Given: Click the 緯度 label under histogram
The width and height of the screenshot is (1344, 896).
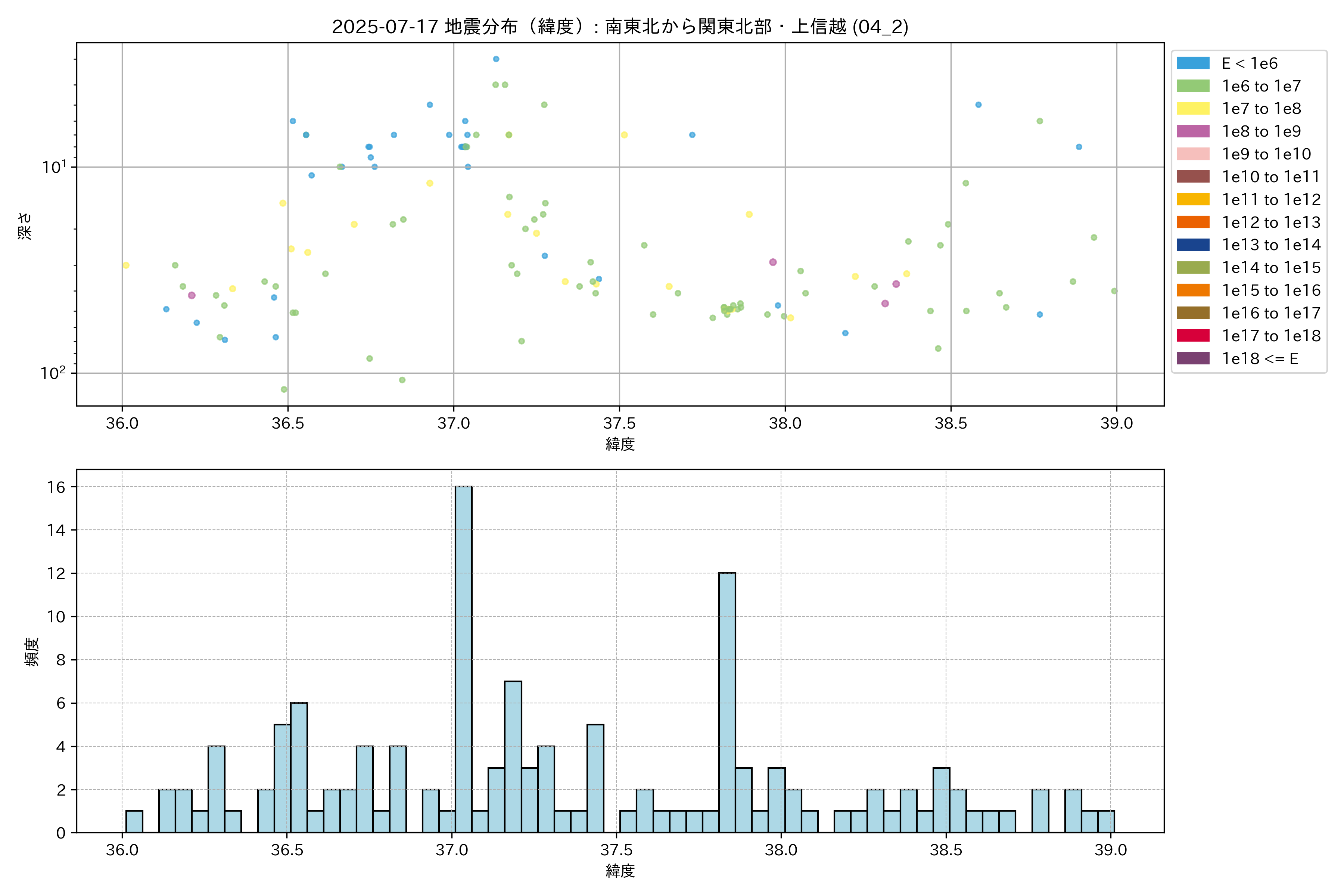Looking at the screenshot, I should click(620, 871).
